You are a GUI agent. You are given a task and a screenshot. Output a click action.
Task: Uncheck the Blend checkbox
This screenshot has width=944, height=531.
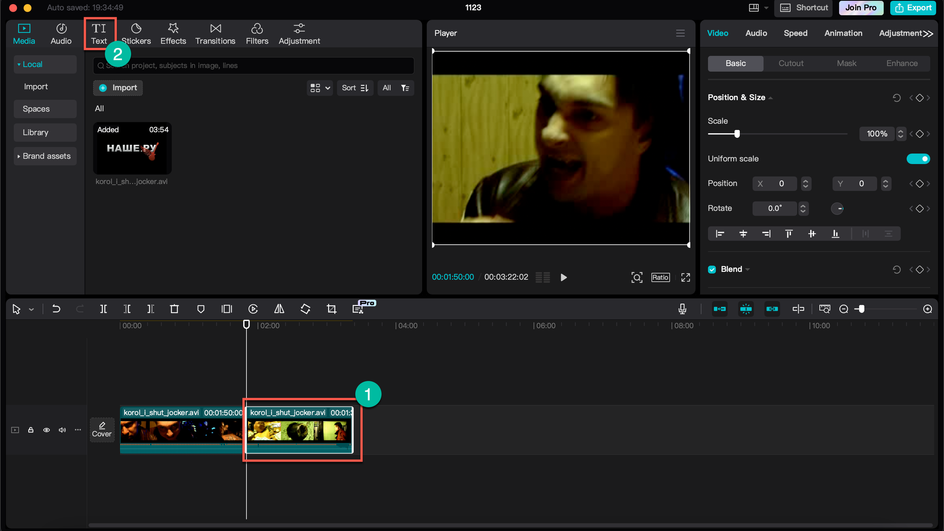click(712, 270)
